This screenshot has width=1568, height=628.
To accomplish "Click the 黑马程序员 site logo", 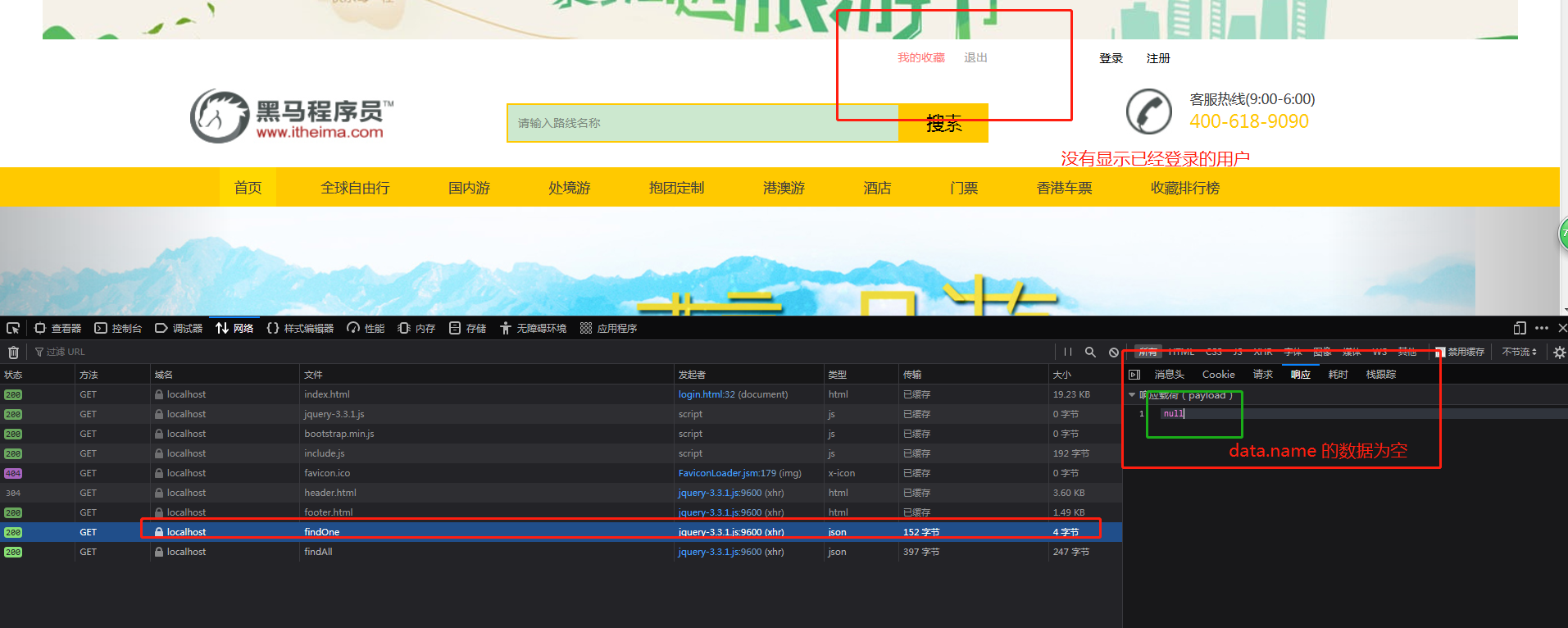I will [x=293, y=116].
